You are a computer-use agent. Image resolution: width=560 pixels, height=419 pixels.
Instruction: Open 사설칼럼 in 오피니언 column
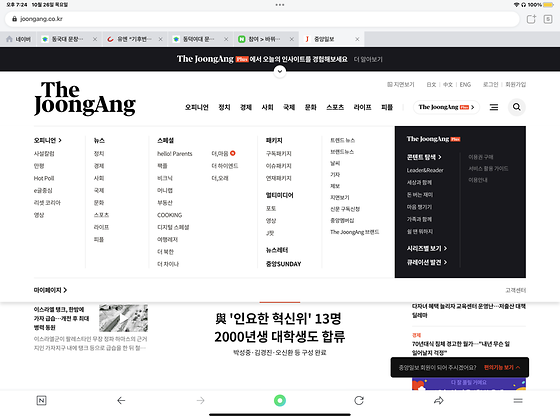[44, 154]
